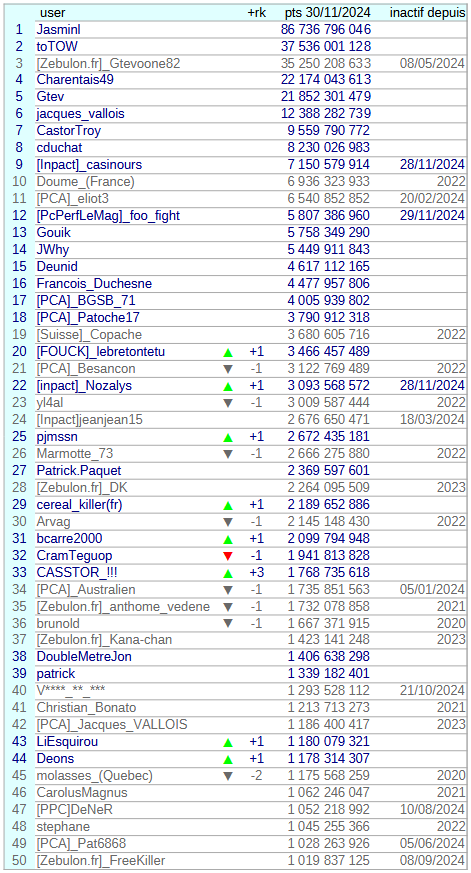Image resolution: width=471 pixels, height=873 pixels.
Task: Open user Charentais49
Action: (75, 80)
